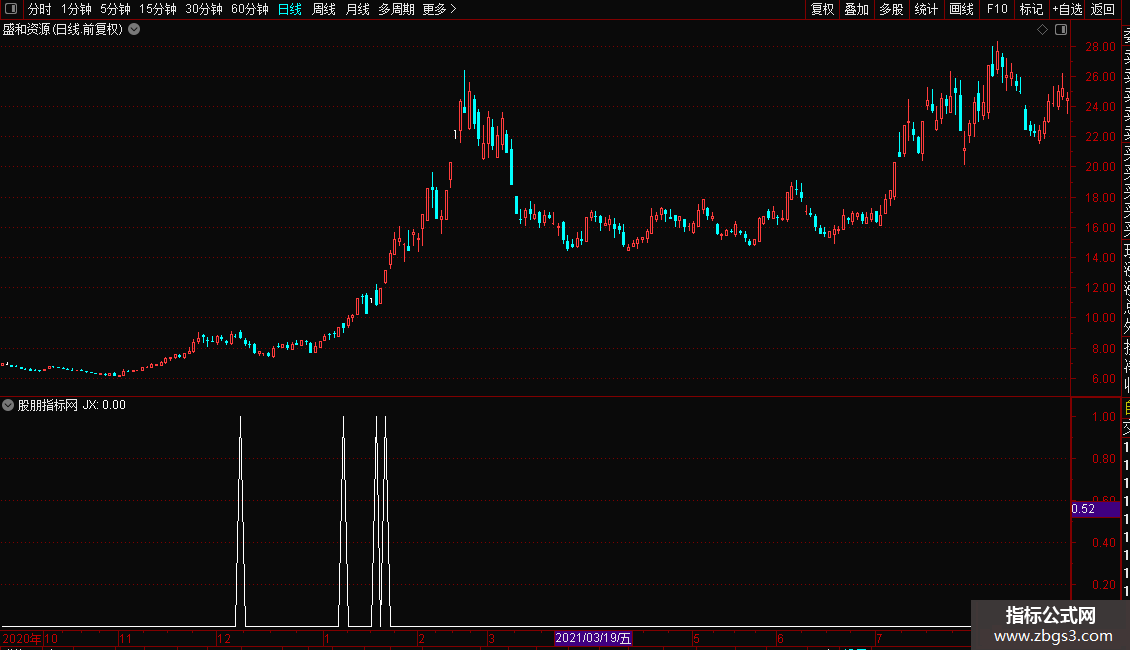Click the 1.00 indicator axis label
This screenshot has width=1130, height=650.
pyautogui.click(x=1104, y=417)
